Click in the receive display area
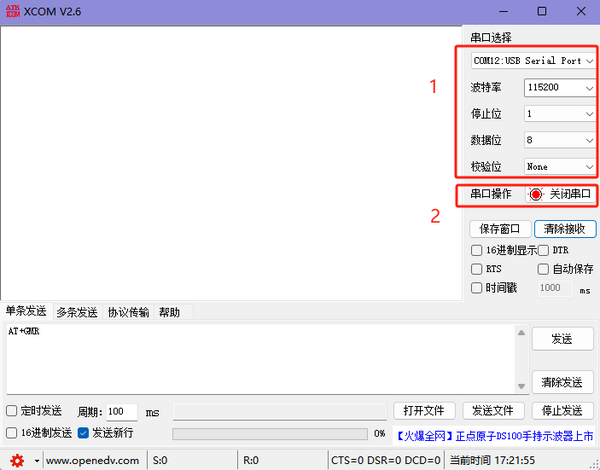The height and width of the screenshot is (470, 600). 231,163
